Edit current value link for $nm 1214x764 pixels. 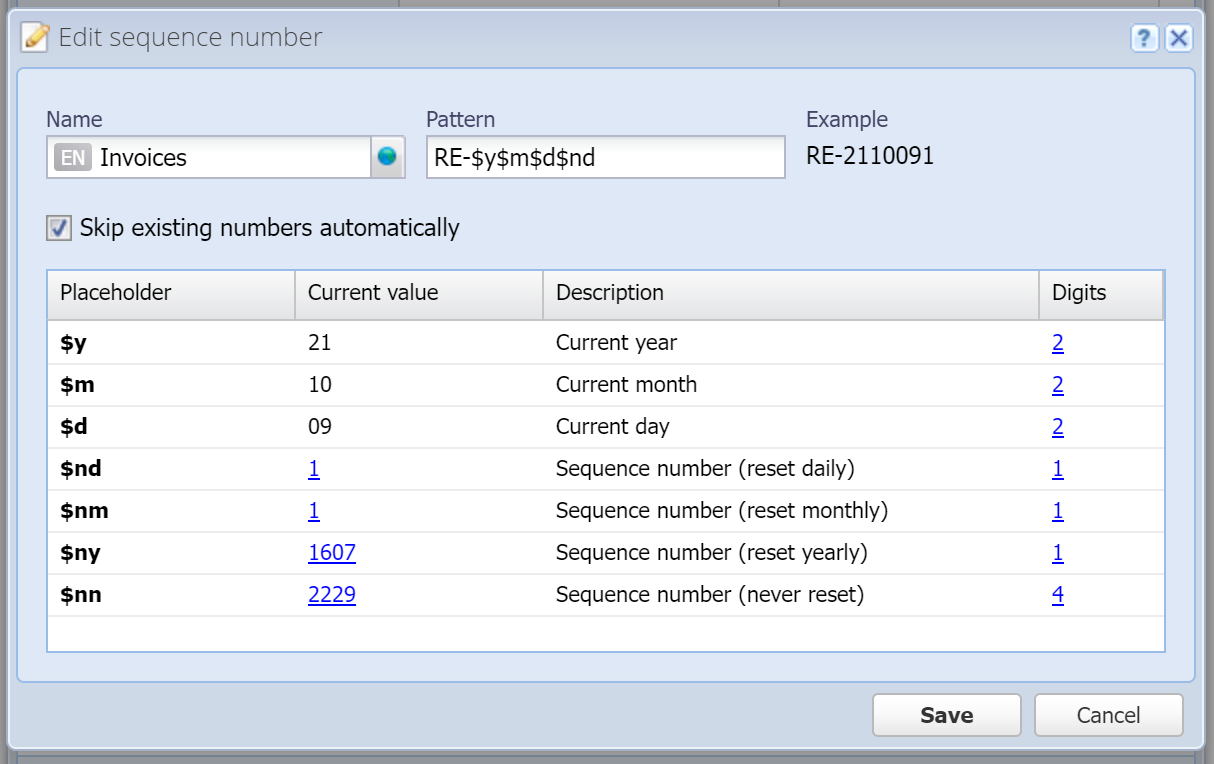[314, 510]
